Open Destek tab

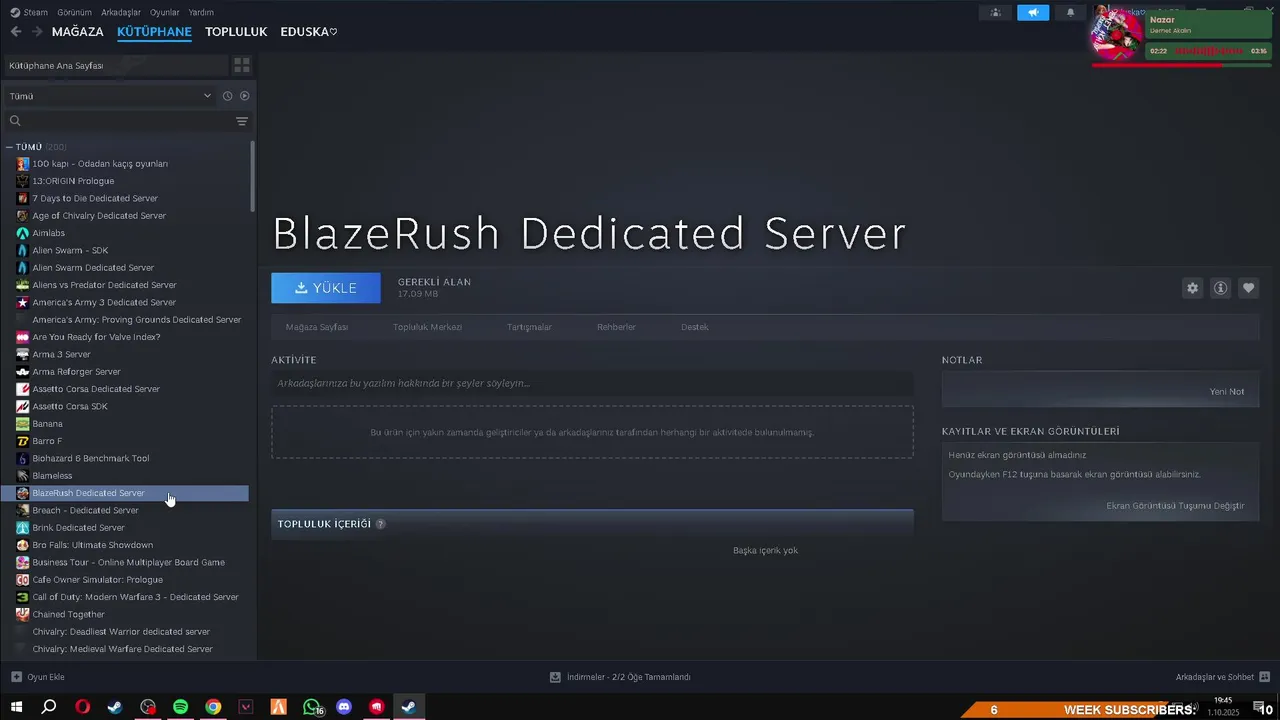pos(694,327)
